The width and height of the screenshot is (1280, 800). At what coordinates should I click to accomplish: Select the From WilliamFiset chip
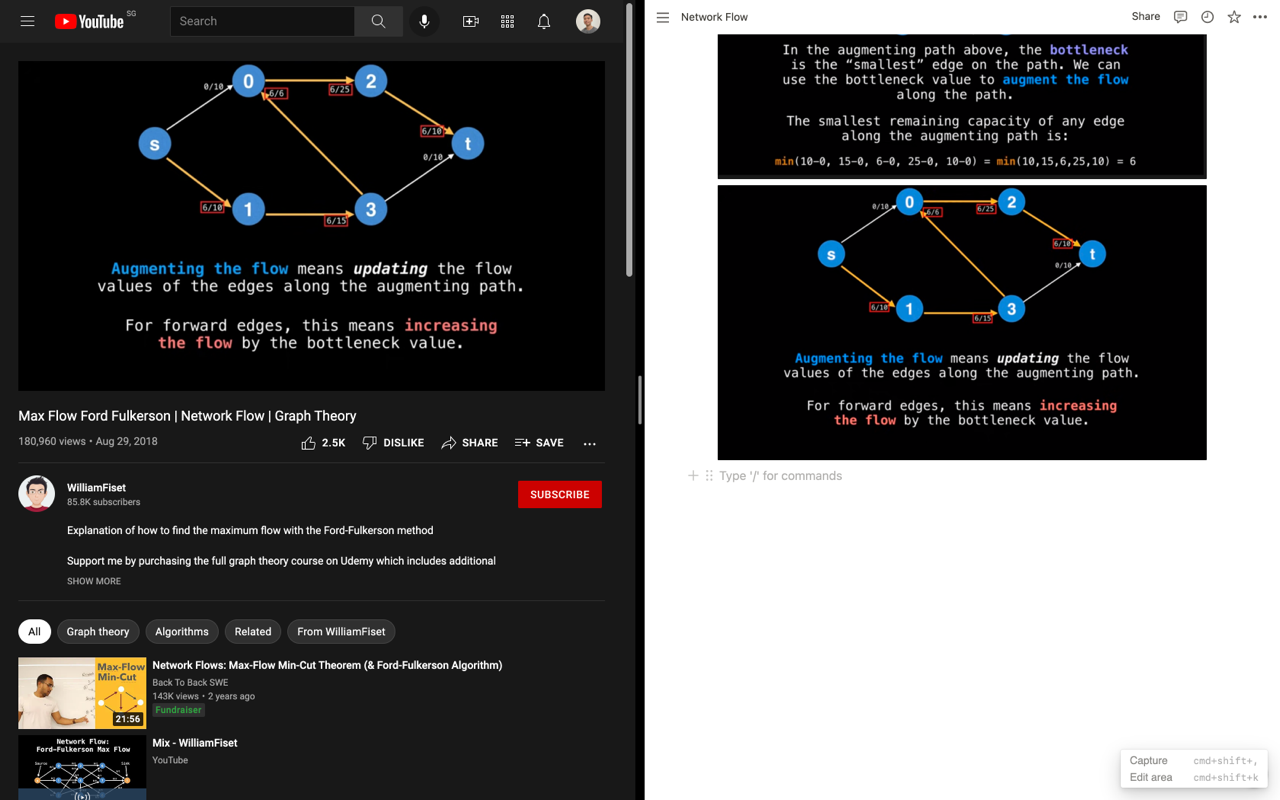pyautogui.click(x=341, y=632)
